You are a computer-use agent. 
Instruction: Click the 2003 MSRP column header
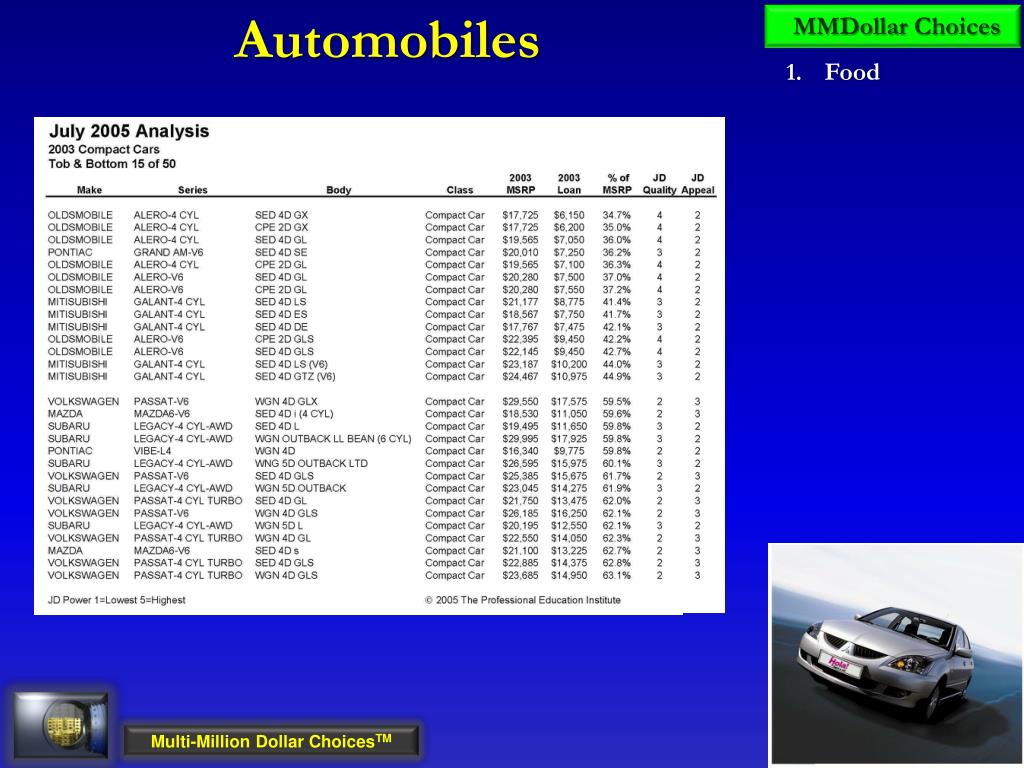click(520, 184)
